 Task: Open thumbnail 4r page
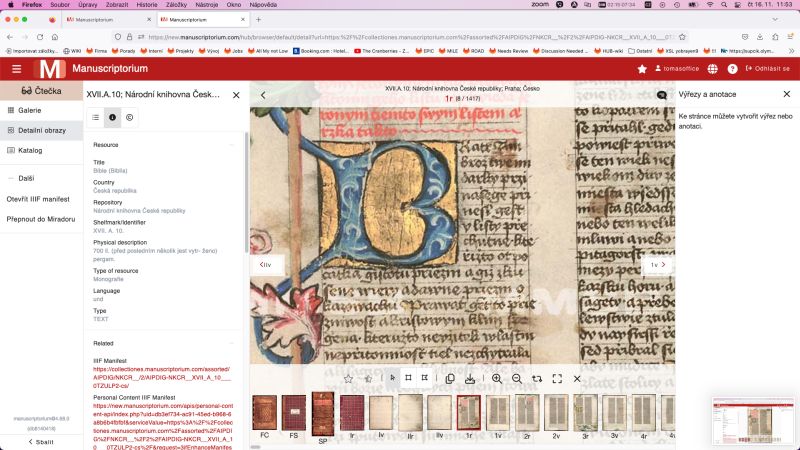tap(644, 412)
